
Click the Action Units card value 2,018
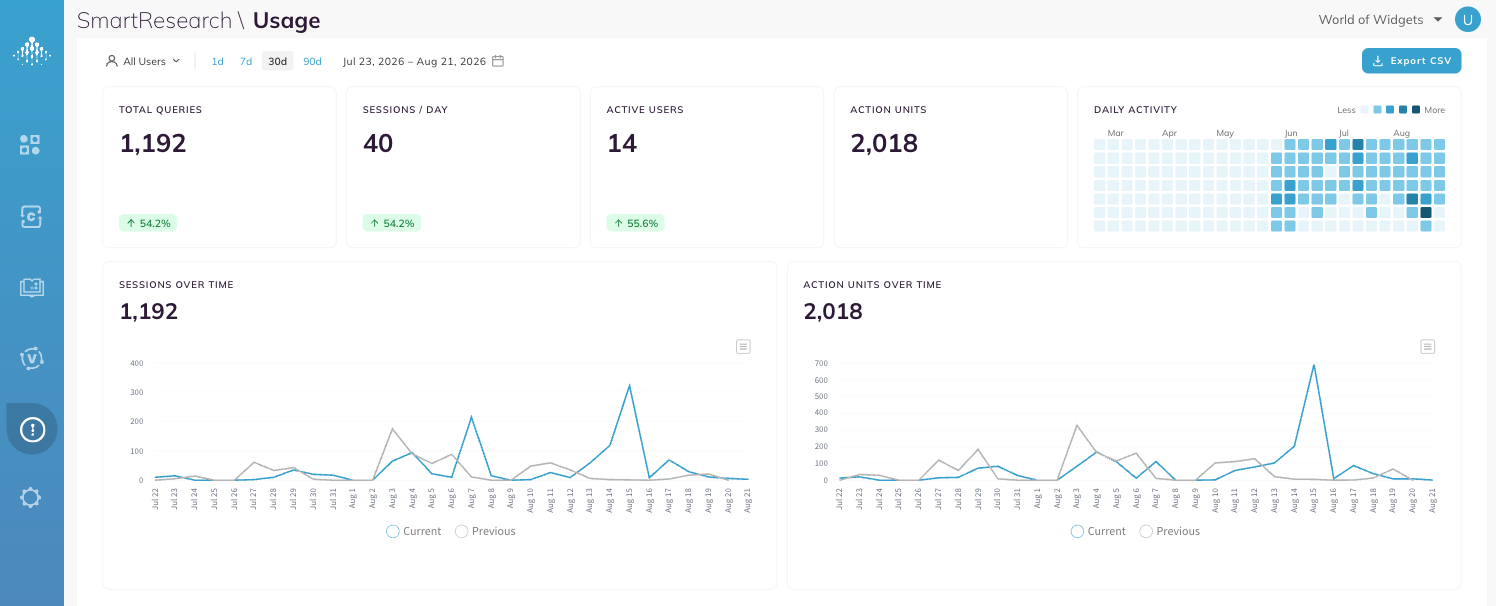pos(884,144)
